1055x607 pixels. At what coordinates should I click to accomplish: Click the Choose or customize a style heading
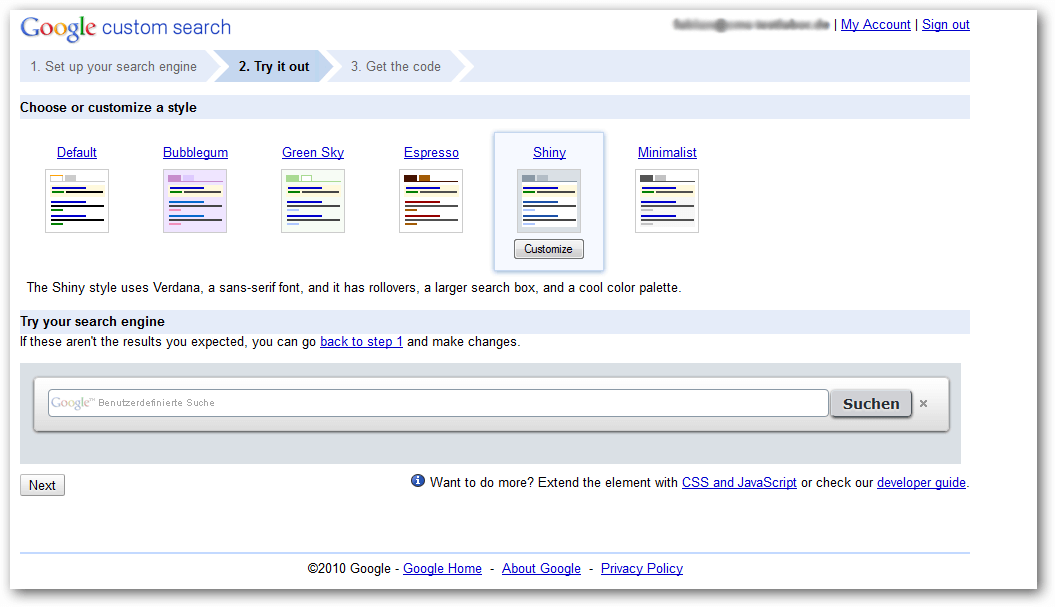[108, 108]
